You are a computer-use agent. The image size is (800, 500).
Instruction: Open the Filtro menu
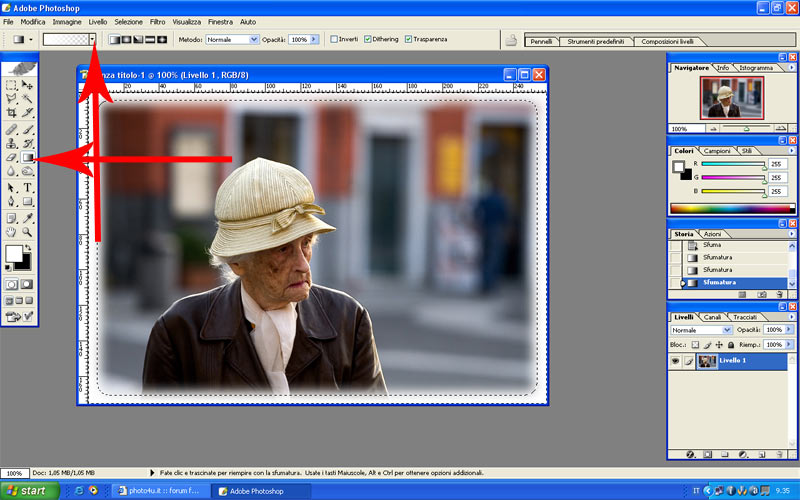tap(157, 22)
